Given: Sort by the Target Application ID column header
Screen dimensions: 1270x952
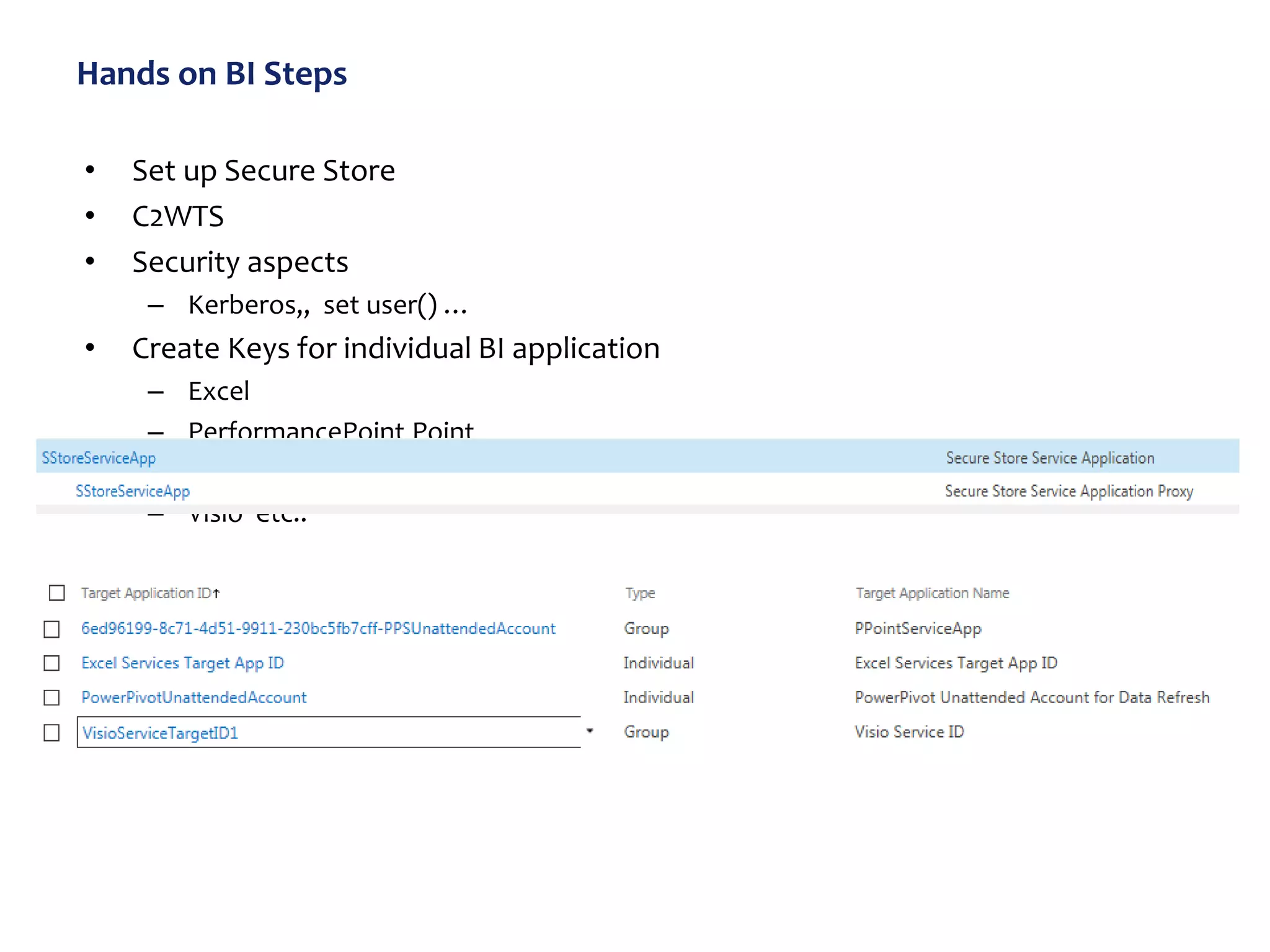Looking at the screenshot, I should 146,593.
